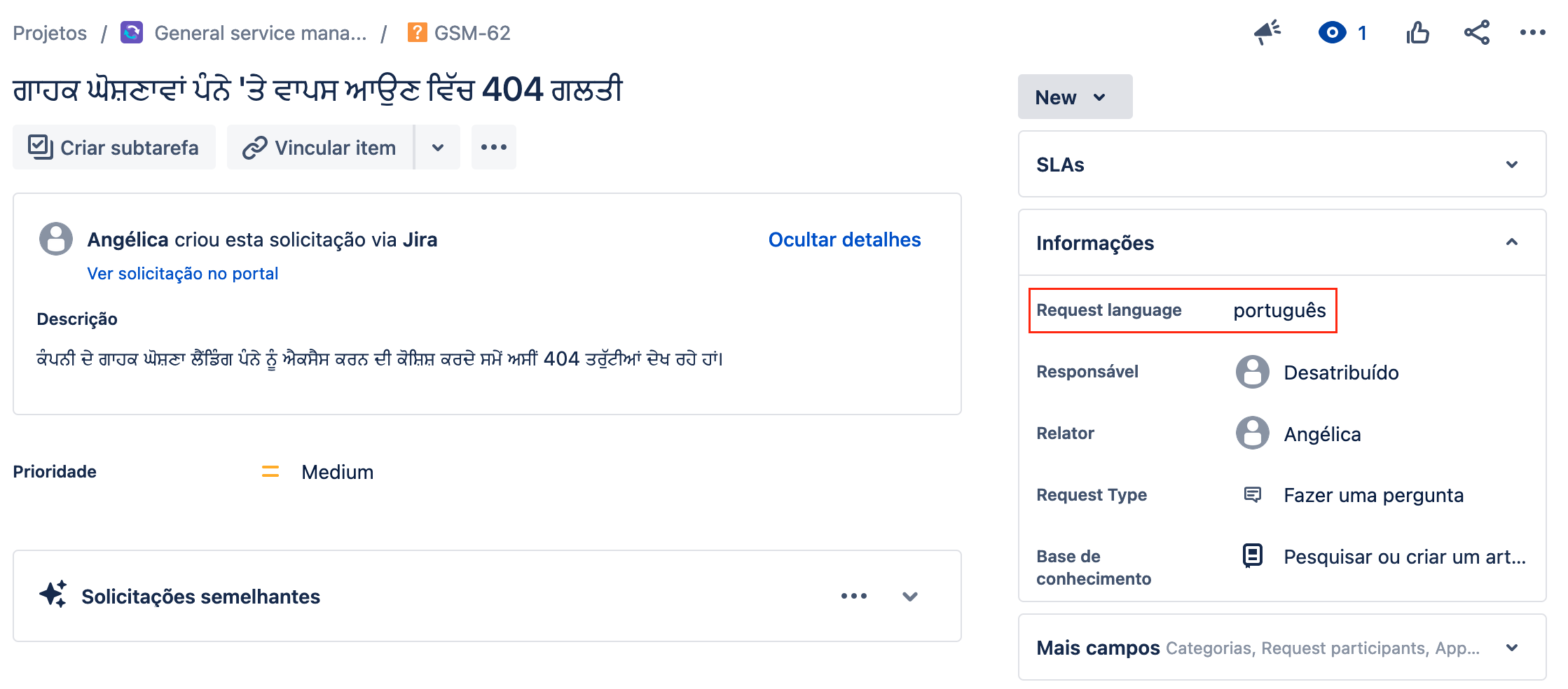Click the Solicitações semelhantes three-dot menu
Viewport: 1568px width, 689px height.
click(854, 596)
